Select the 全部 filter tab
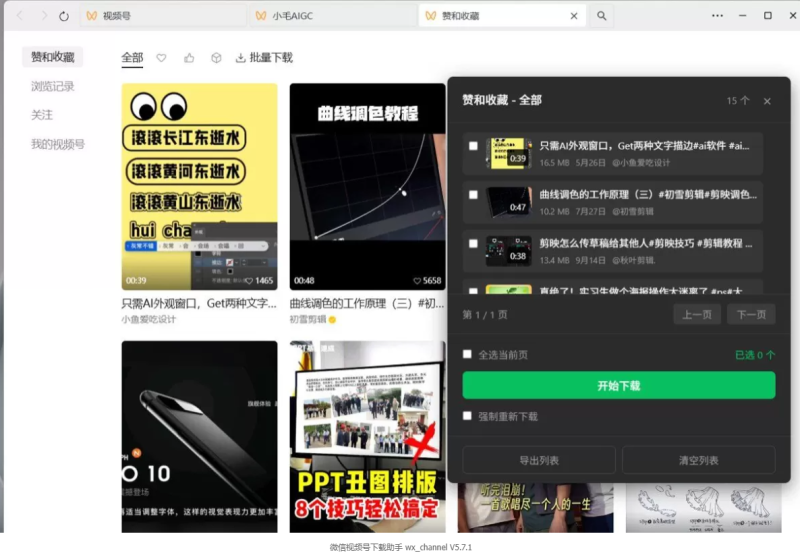 pos(132,58)
